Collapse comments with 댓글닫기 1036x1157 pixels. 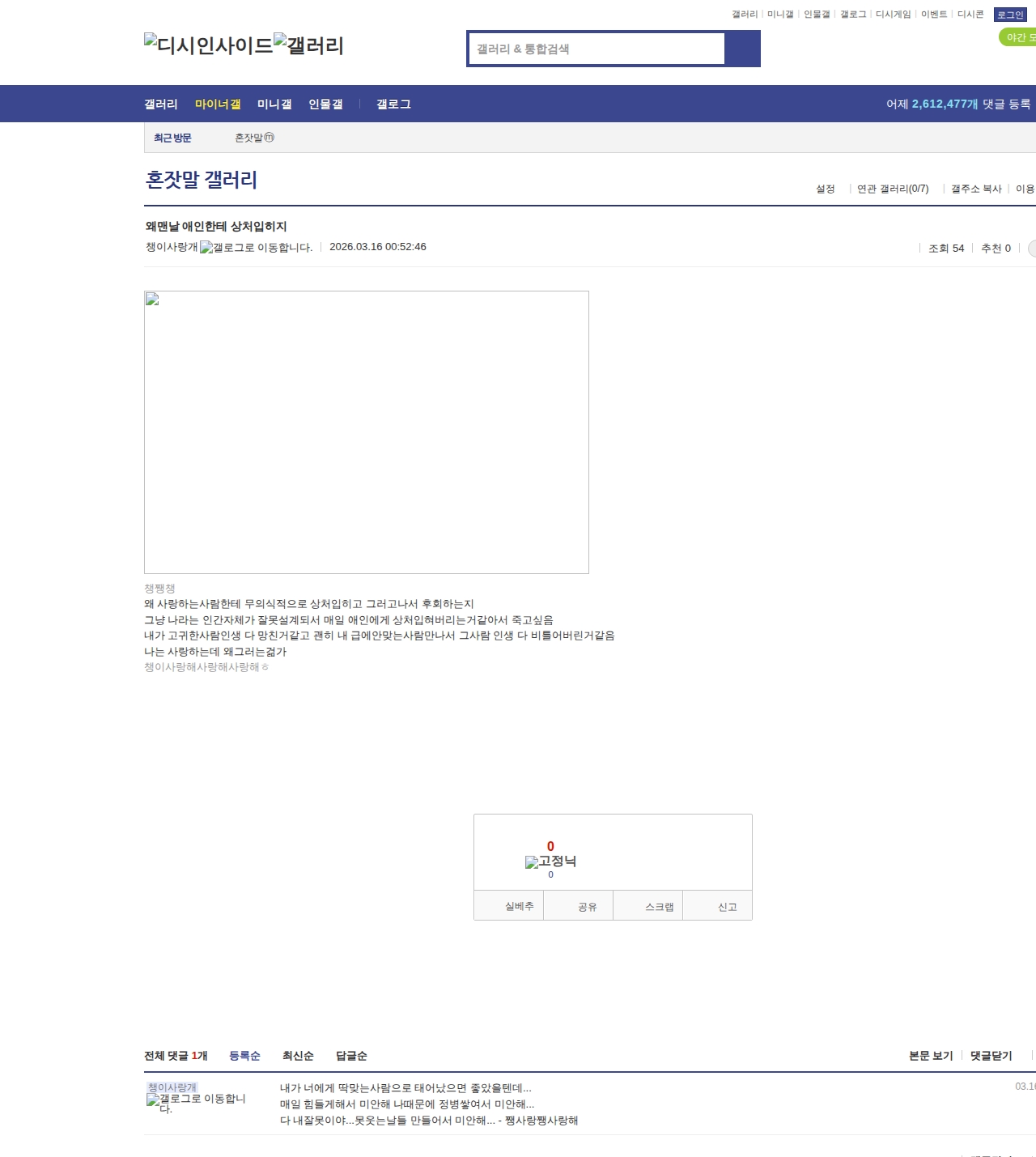pos(991,1056)
